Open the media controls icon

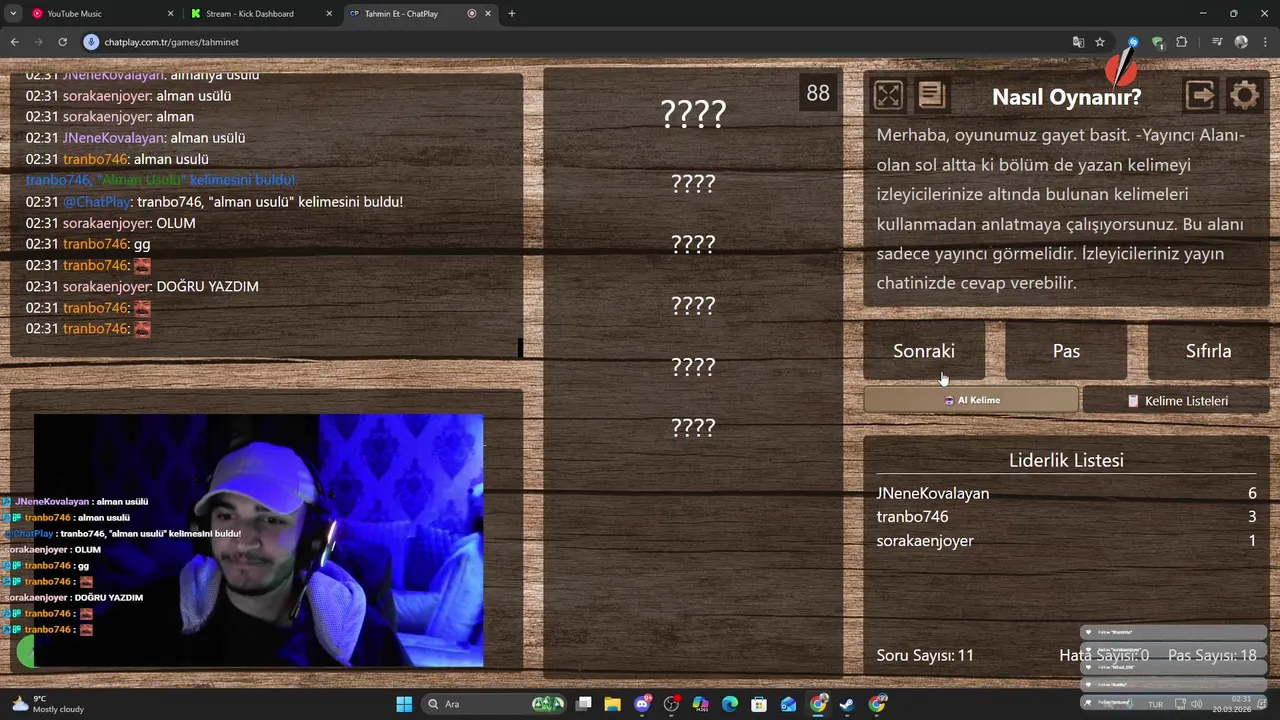tap(1217, 42)
